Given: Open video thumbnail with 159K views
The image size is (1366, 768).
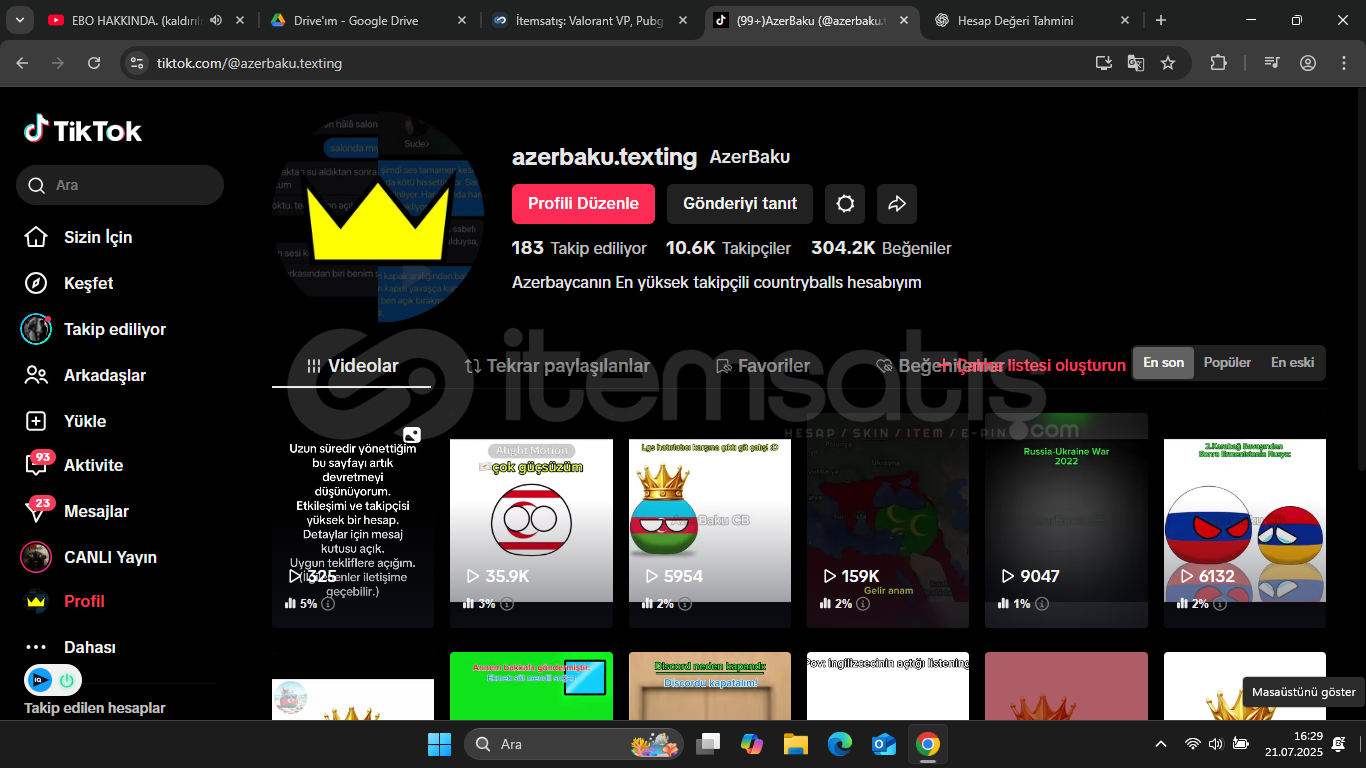Looking at the screenshot, I should (888, 520).
